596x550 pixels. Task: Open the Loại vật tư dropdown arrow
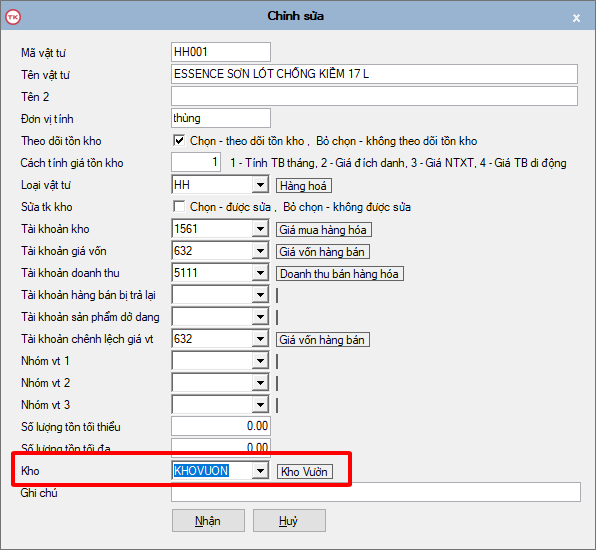(x=260, y=185)
